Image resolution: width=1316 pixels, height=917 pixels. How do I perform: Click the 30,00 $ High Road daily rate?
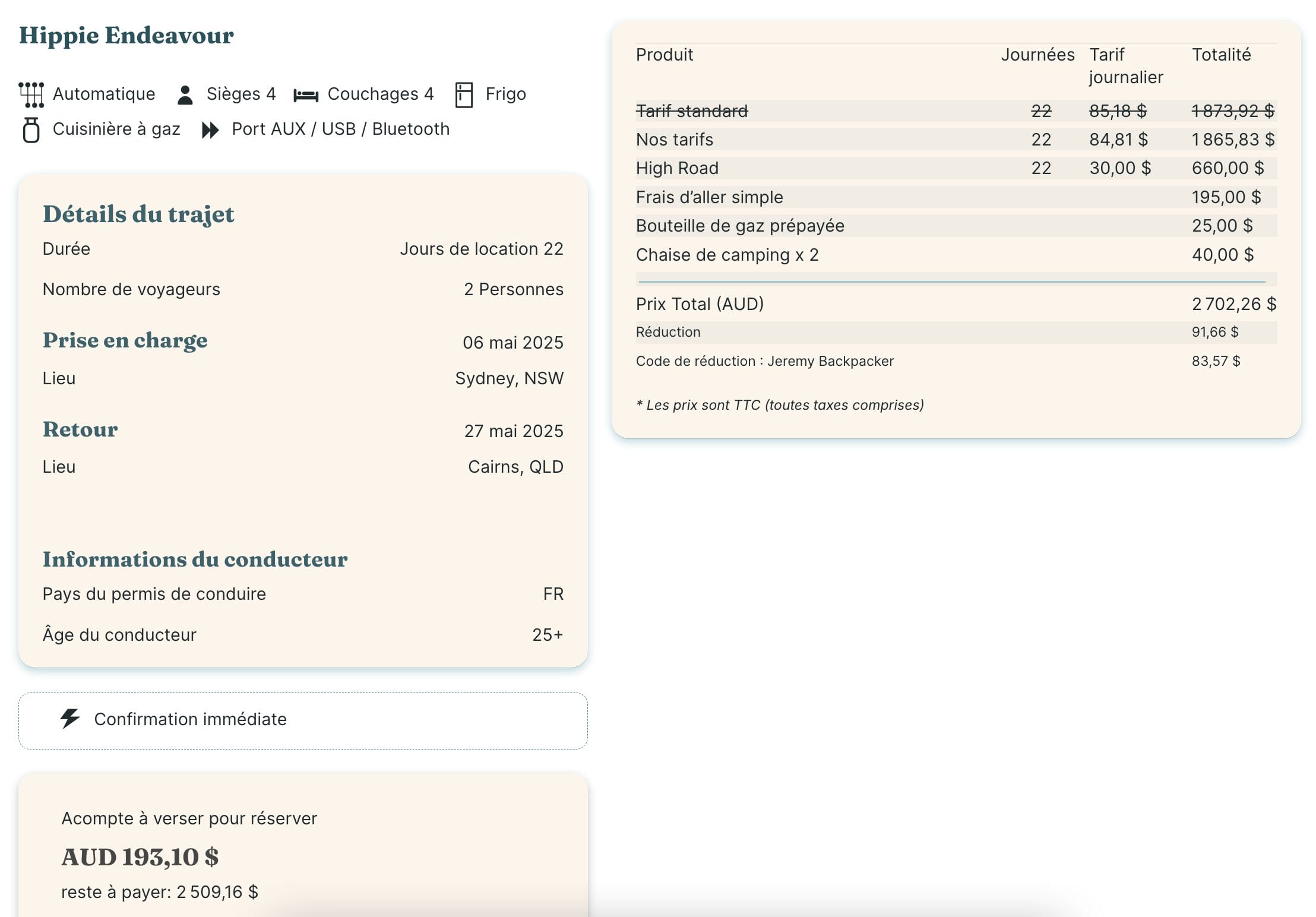tap(1120, 168)
